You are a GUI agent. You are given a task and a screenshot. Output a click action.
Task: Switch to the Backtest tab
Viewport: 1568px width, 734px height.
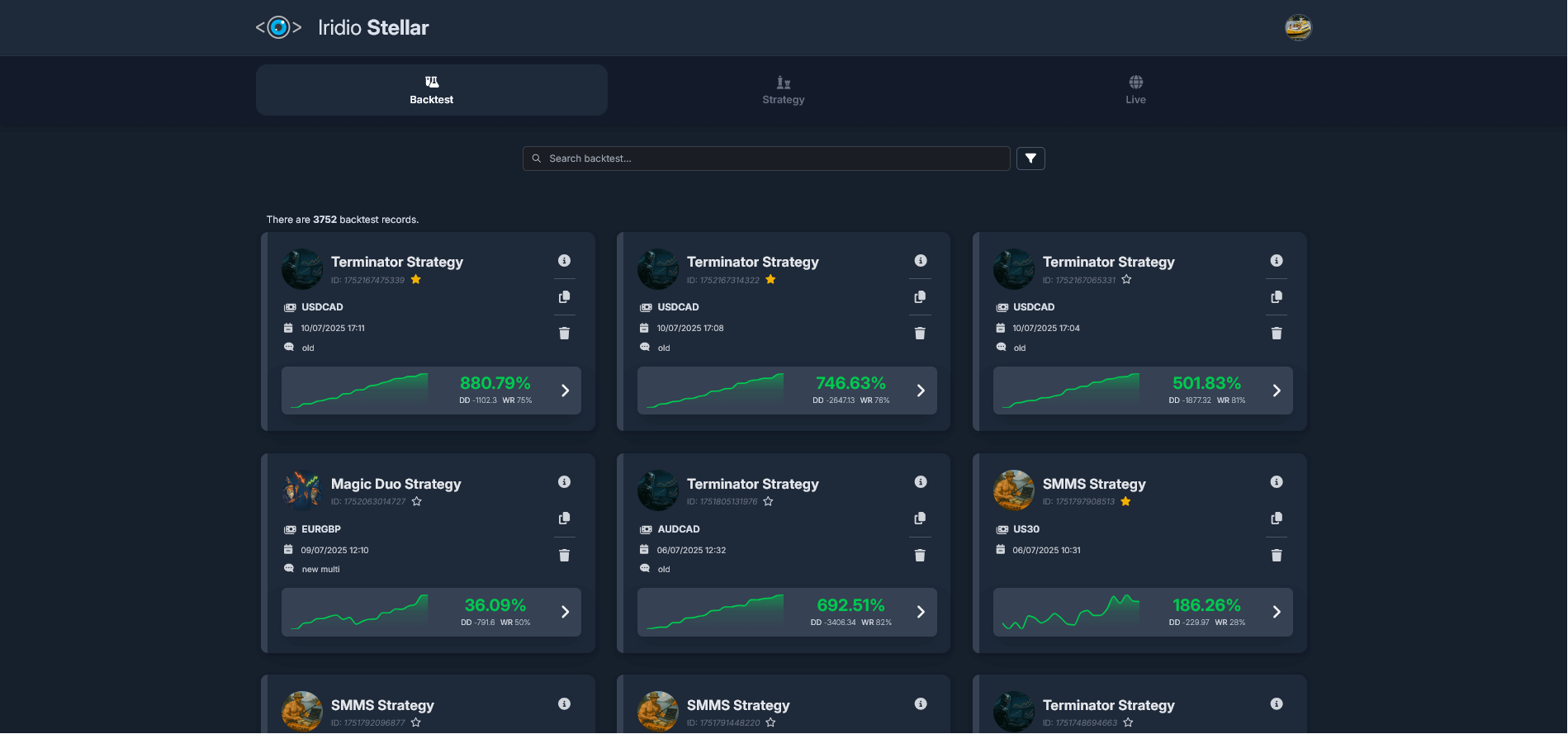click(432, 90)
